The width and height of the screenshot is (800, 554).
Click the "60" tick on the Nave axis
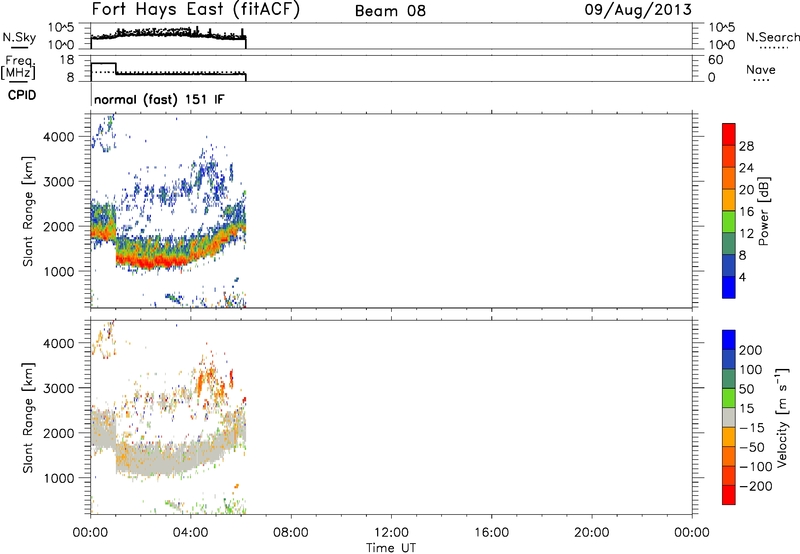[x=716, y=60]
